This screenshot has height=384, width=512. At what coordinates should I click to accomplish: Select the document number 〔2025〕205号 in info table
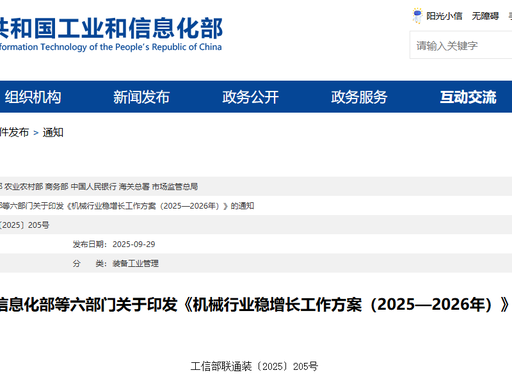pyautogui.click(x=25, y=225)
